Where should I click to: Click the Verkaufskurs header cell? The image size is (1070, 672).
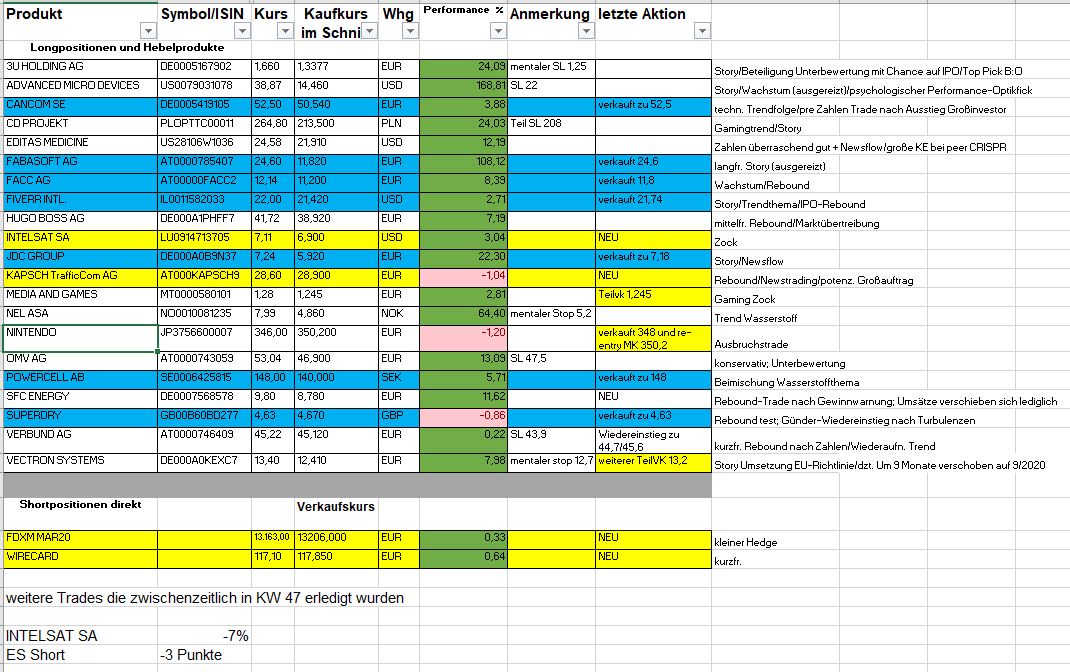coord(336,506)
